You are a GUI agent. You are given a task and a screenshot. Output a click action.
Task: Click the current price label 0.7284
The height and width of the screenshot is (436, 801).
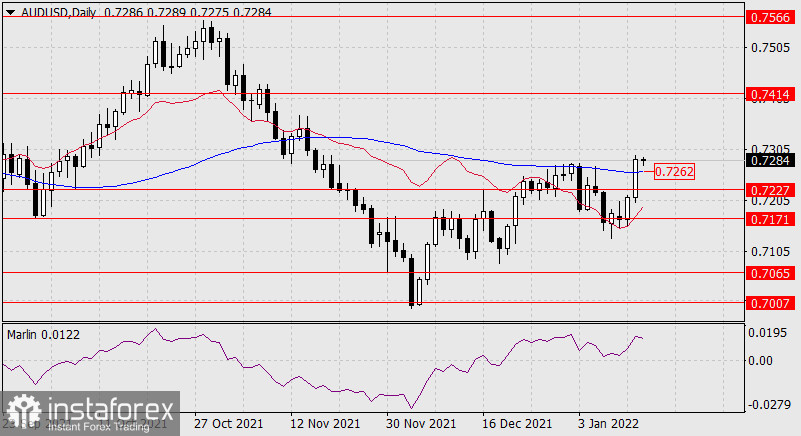771,158
